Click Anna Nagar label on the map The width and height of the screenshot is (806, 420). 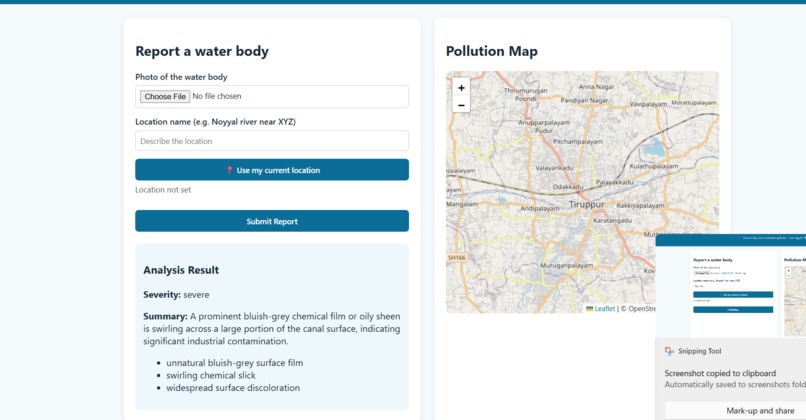pos(596,87)
